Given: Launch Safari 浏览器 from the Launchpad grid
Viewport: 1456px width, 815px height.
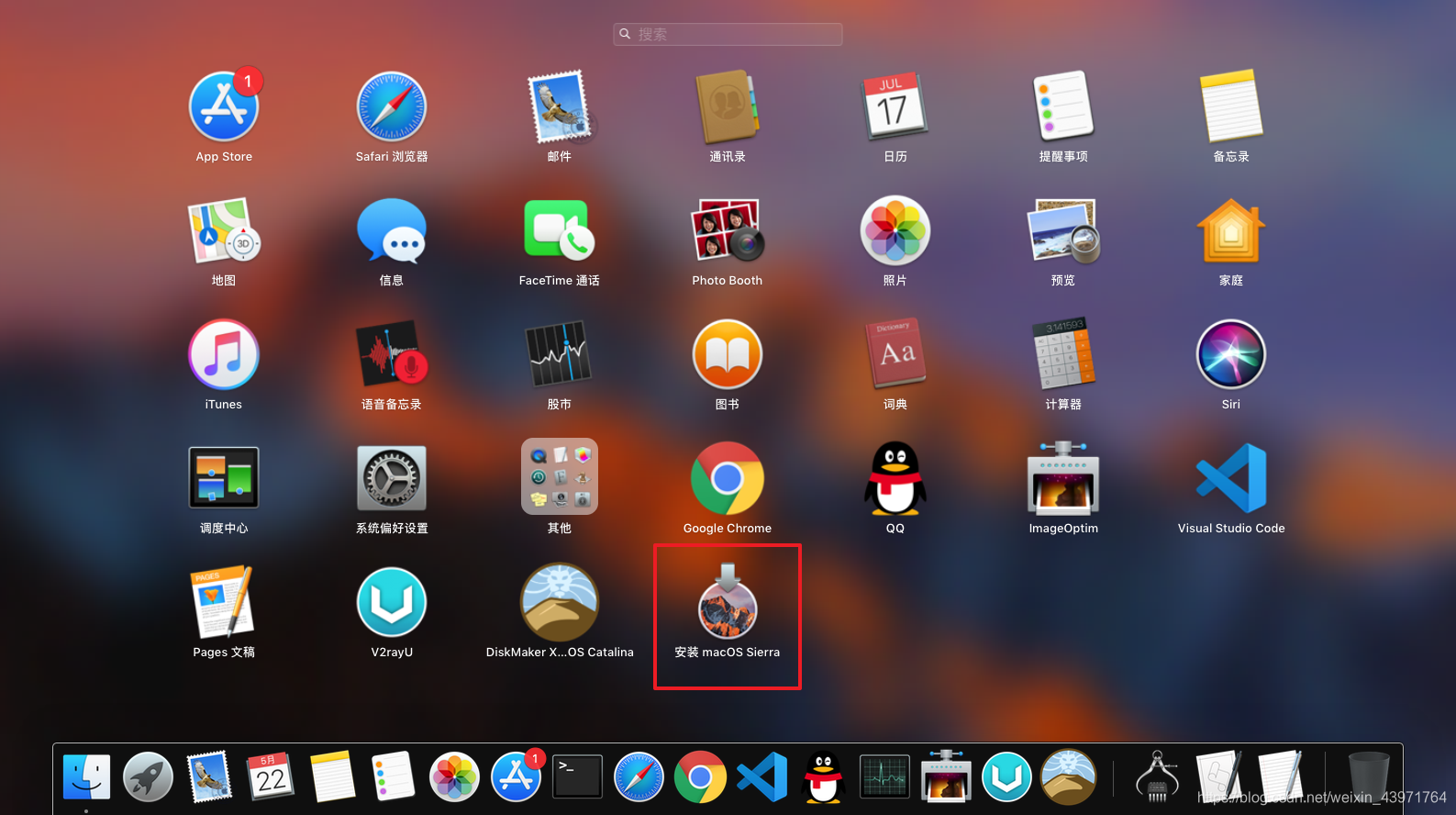Looking at the screenshot, I should pos(392,106).
